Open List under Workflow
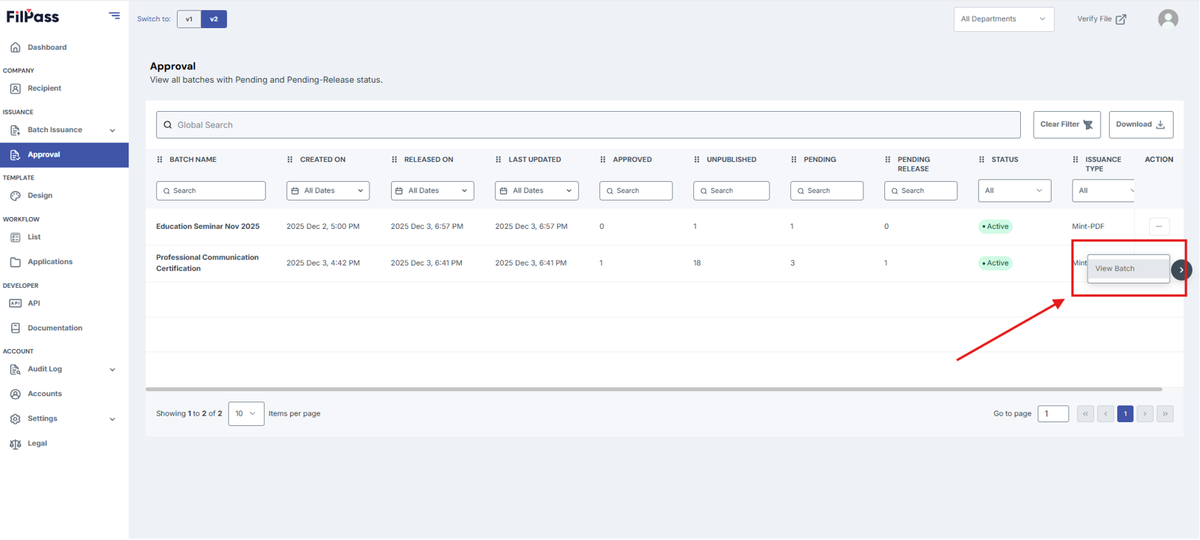The image size is (1200, 540). pos(34,237)
